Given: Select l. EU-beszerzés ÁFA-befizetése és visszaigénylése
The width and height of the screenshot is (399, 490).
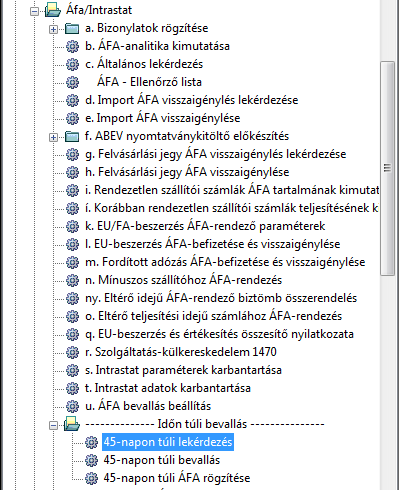Looking at the screenshot, I should click(x=213, y=244).
